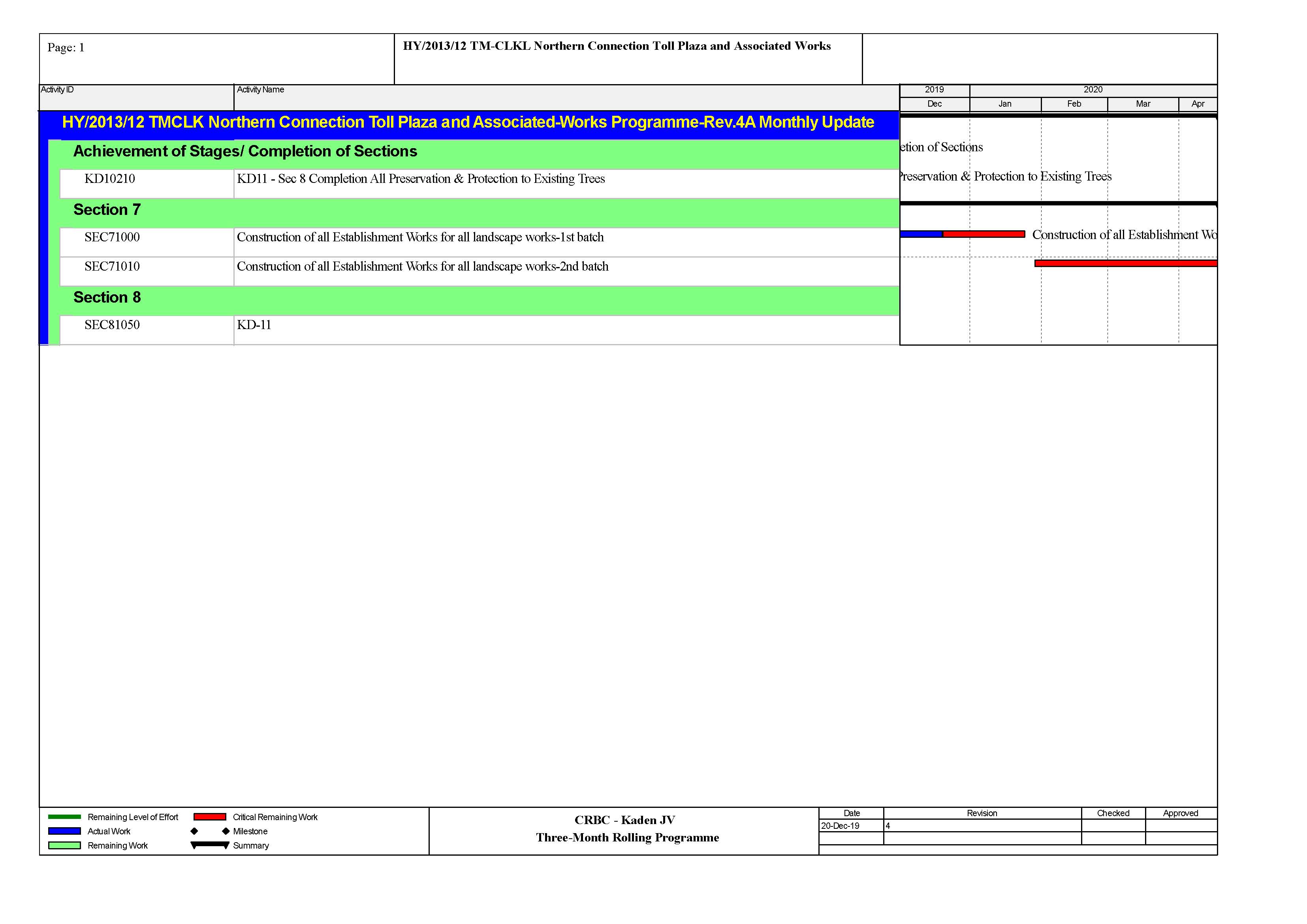The width and height of the screenshot is (1307, 924).
Task: Click the Dec month header
Action: [934, 104]
